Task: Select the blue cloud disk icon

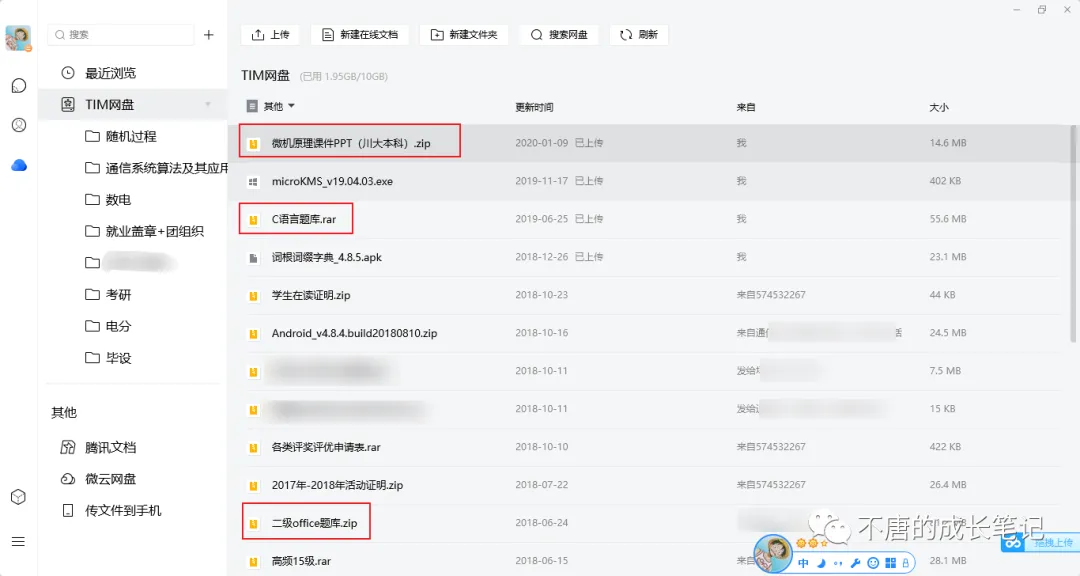Action: point(19,165)
